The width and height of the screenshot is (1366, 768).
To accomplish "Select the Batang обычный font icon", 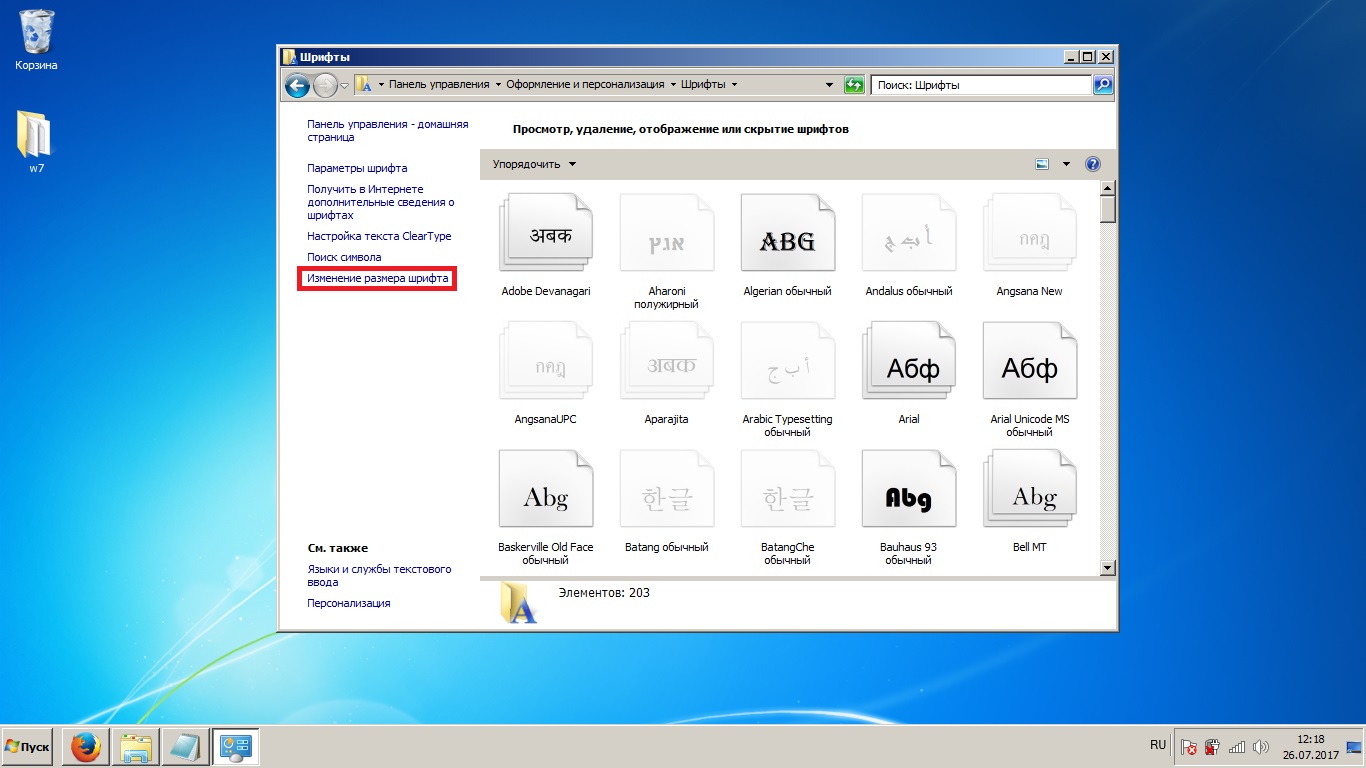I will click(667, 489).
